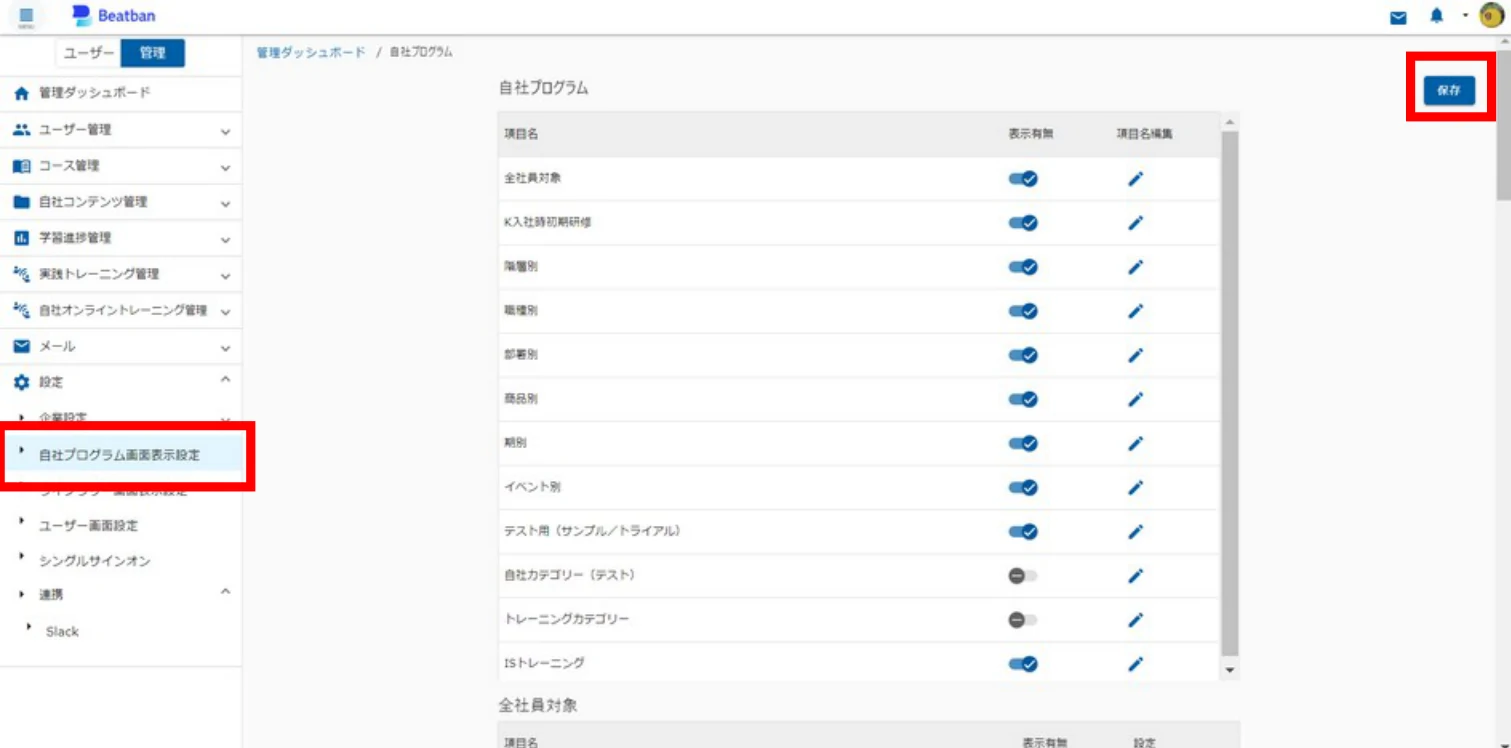
Task: Click the pencil icon for ISトレーニング
Action: [1135, 664]
